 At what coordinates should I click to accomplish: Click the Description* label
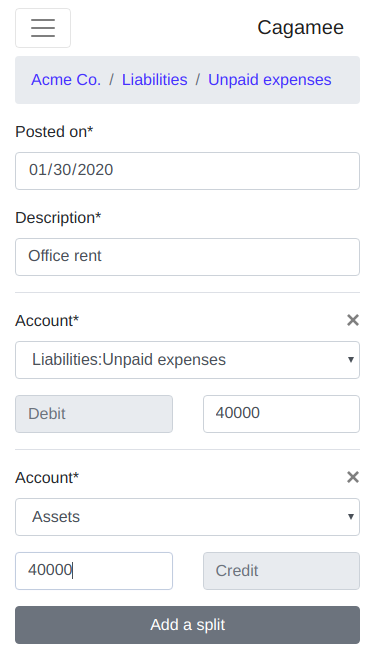click(58, 218)
